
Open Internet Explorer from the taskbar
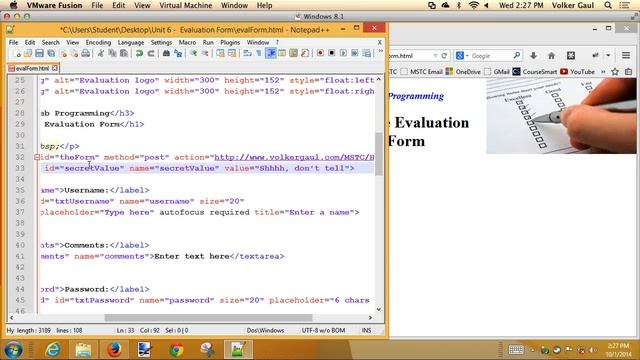pyautogui.click(x=53, y=350)
